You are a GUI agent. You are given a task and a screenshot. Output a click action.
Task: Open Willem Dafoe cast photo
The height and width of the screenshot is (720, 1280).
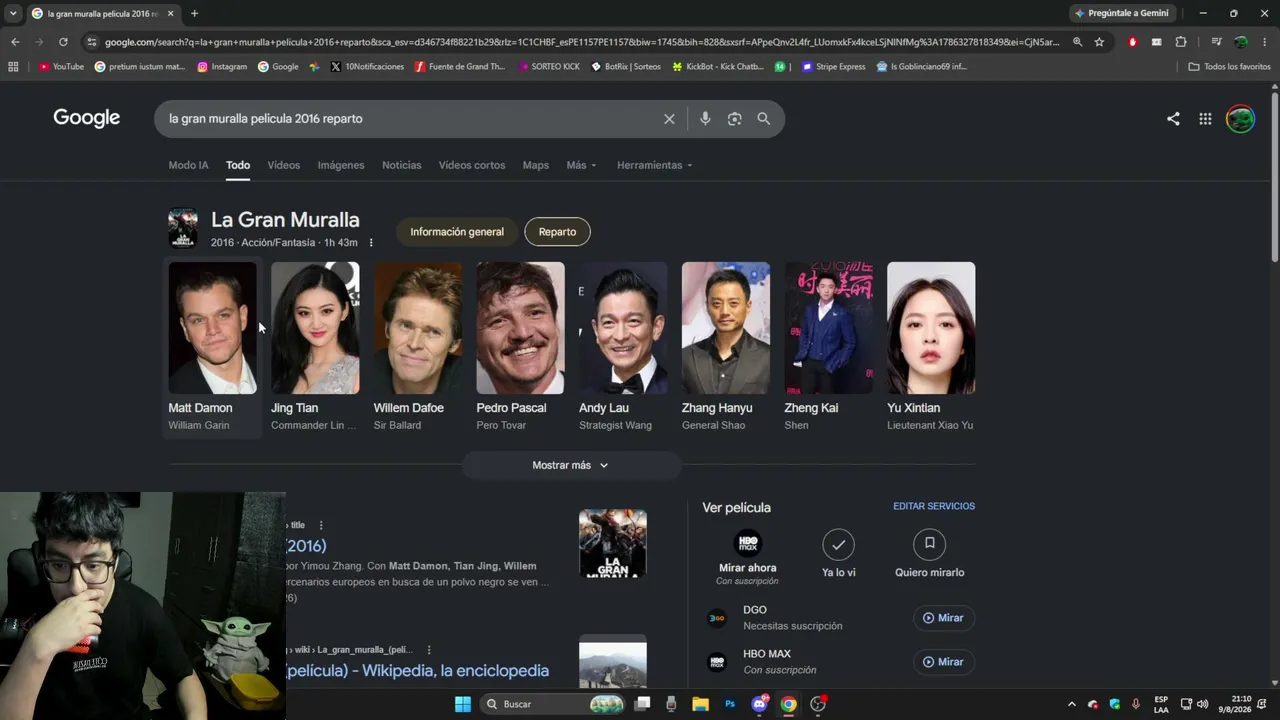point(418,328)
